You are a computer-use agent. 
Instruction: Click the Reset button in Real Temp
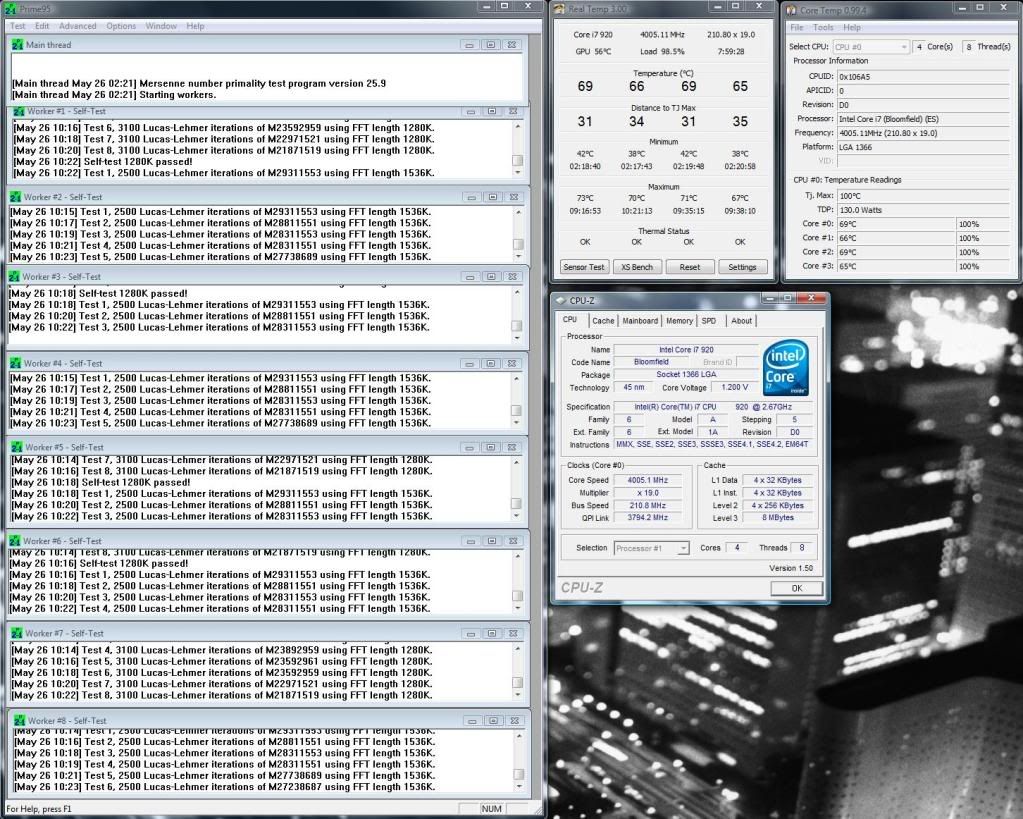coord(690,267)
